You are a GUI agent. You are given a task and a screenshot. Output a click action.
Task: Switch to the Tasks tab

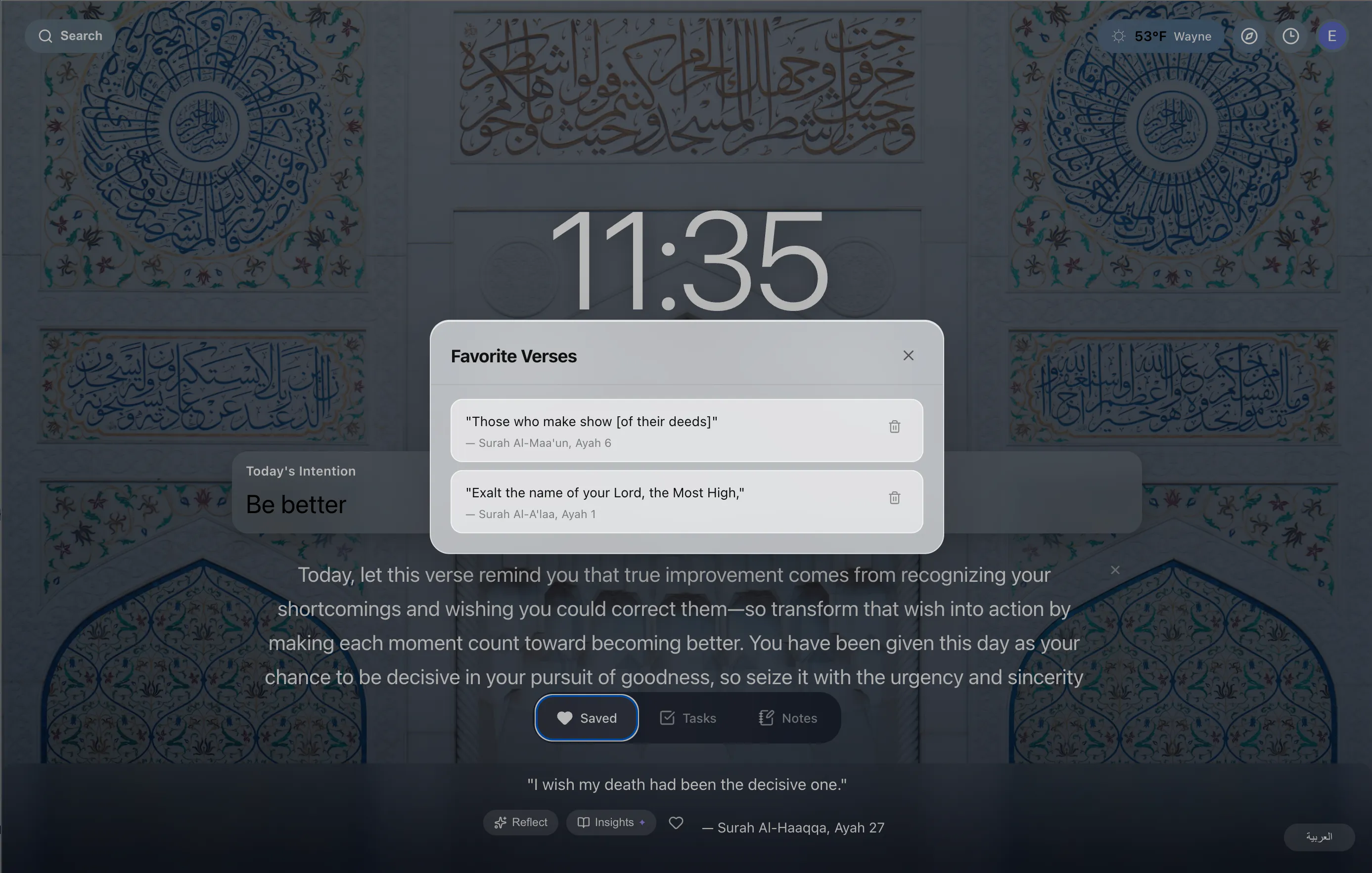coord(687,718)
